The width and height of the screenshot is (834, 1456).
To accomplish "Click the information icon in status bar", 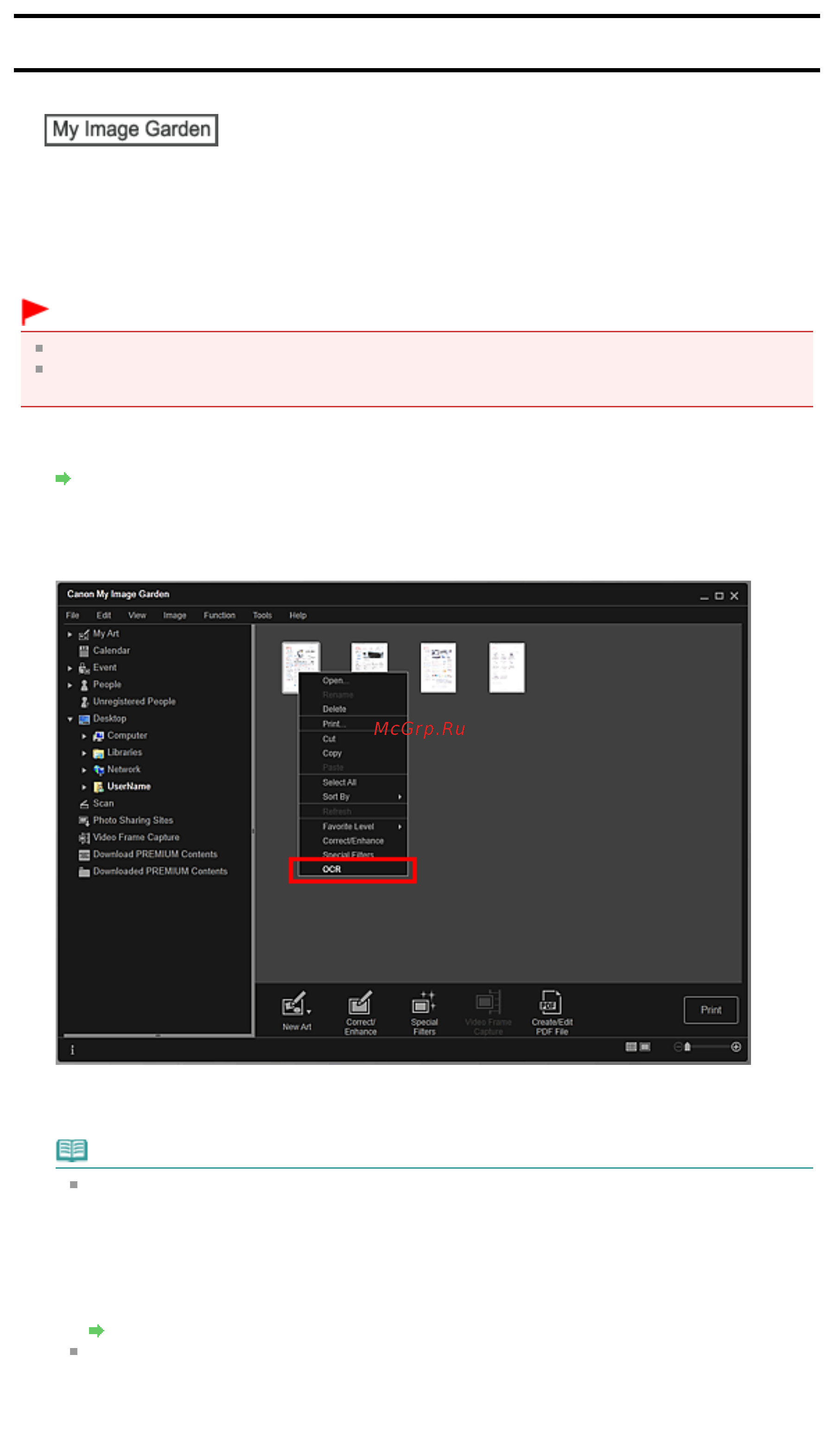I will (x=72, y=1050).
